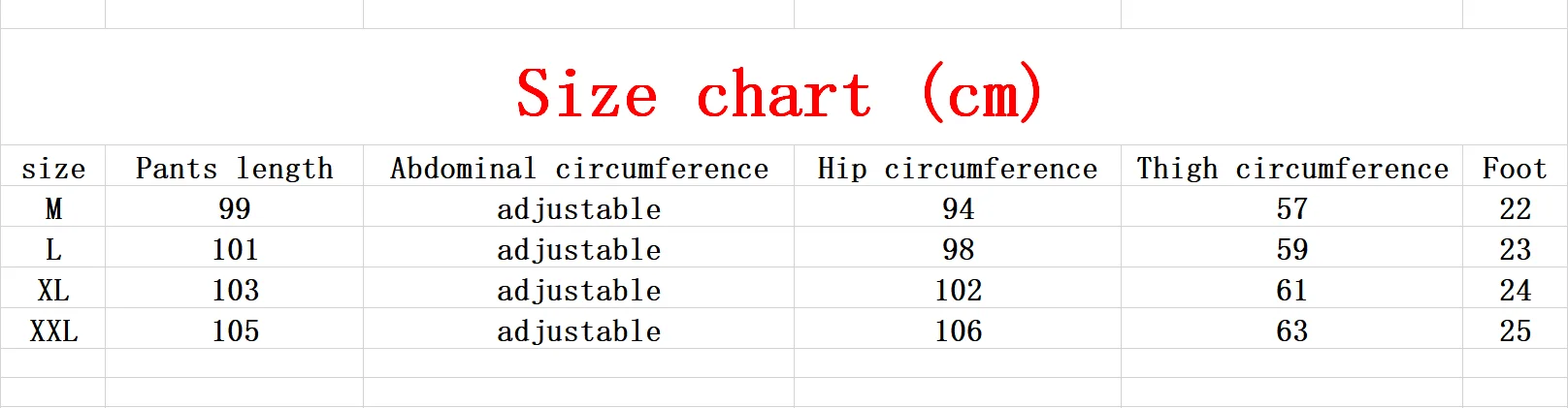Image resolution: width=1568 pixels, height=408 pixels.
Task: Click pants length value 105
Action: 235,329
